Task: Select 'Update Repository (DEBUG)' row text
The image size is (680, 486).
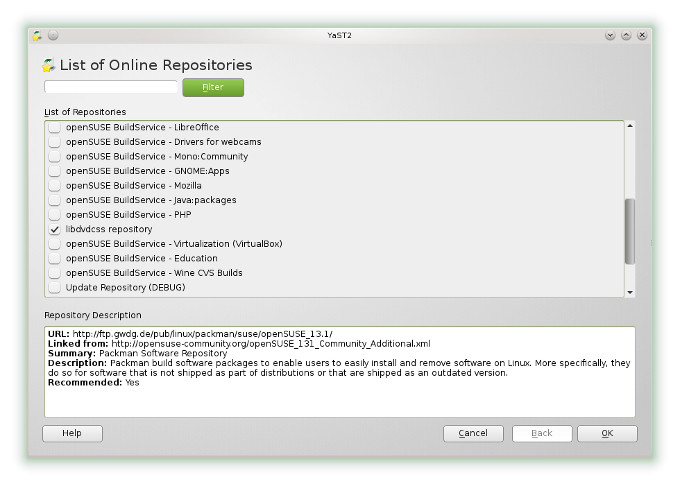Action: tap(125, 287)
